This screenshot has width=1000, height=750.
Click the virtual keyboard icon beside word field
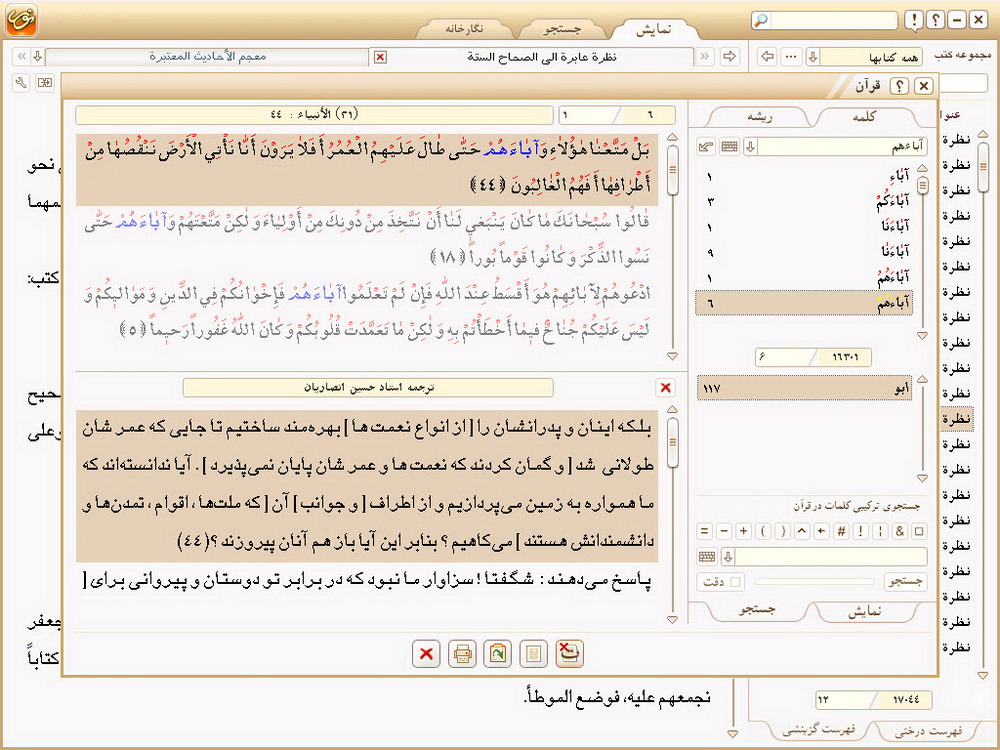[x=730, y=147]
